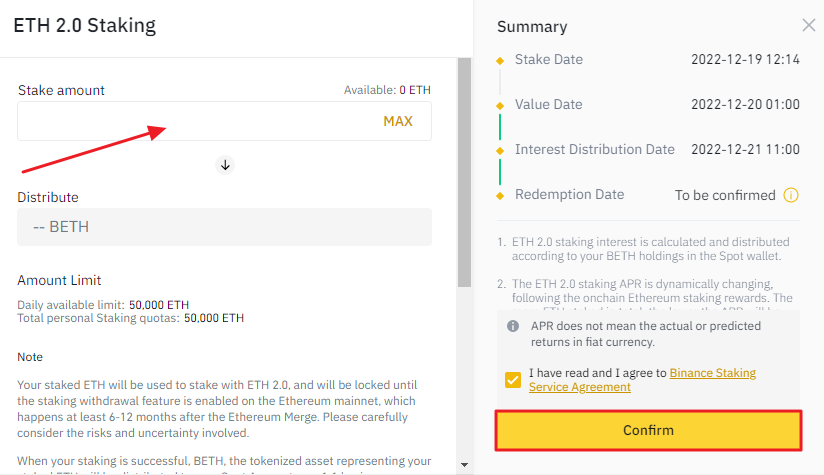
Task: Toggle the Staking Service Agreement checkbox
Action: point(513,380)
